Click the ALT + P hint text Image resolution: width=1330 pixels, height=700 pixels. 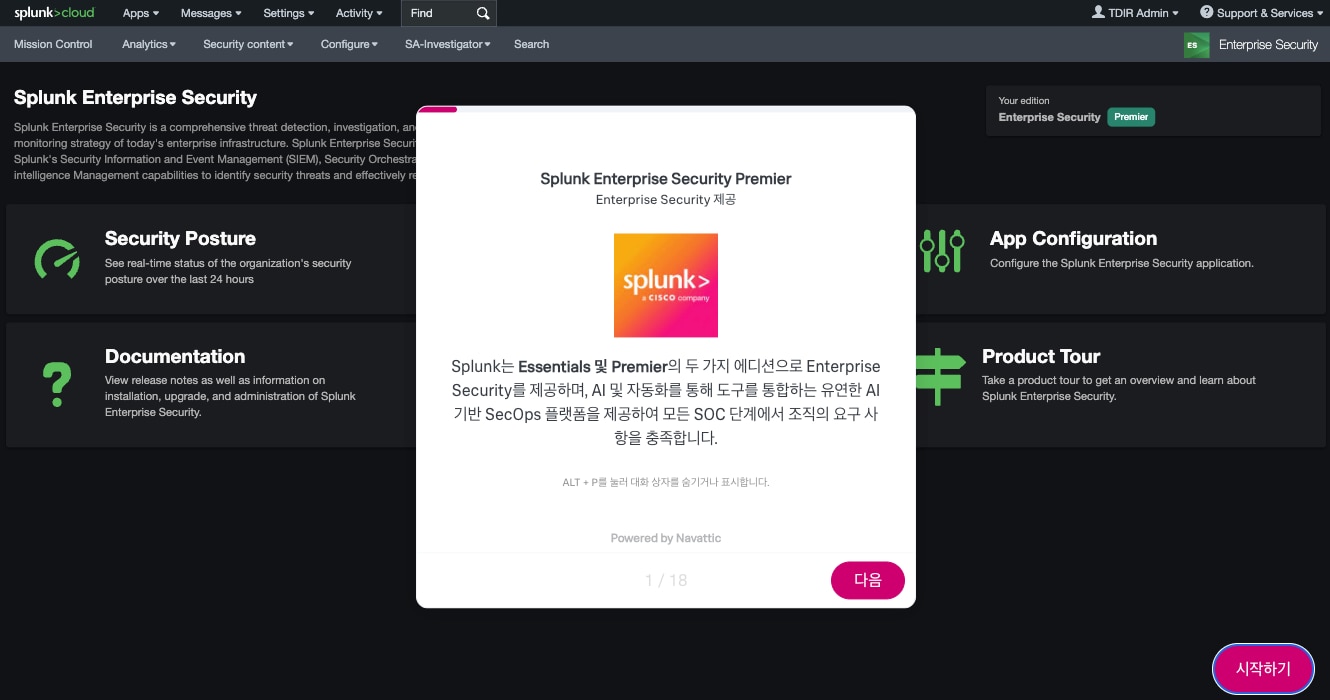[x=666, y=482]
